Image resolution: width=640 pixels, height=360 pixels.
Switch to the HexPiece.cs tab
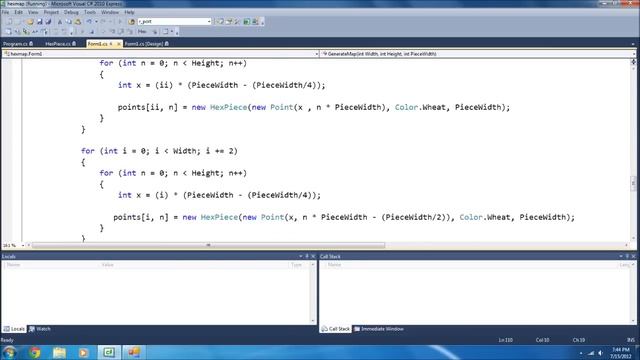click(x=60, y=44)
